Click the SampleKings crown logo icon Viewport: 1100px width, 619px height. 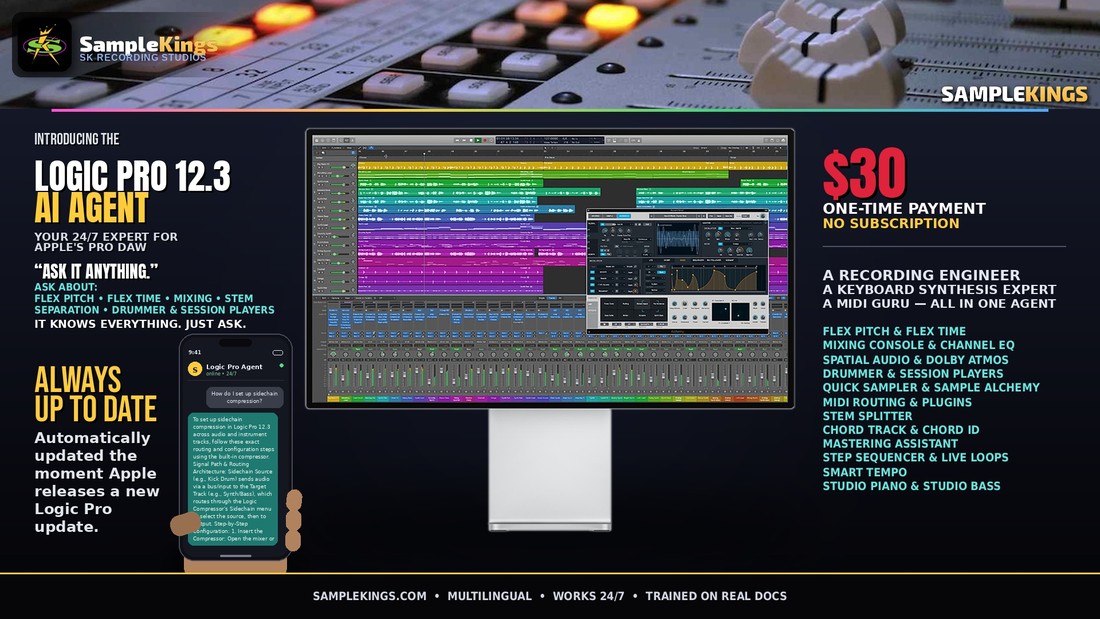(x=43, y=47)
